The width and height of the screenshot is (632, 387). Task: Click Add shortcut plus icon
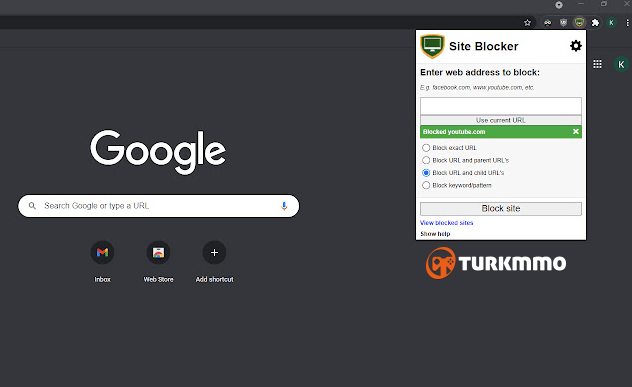click(x=214, y=253)
